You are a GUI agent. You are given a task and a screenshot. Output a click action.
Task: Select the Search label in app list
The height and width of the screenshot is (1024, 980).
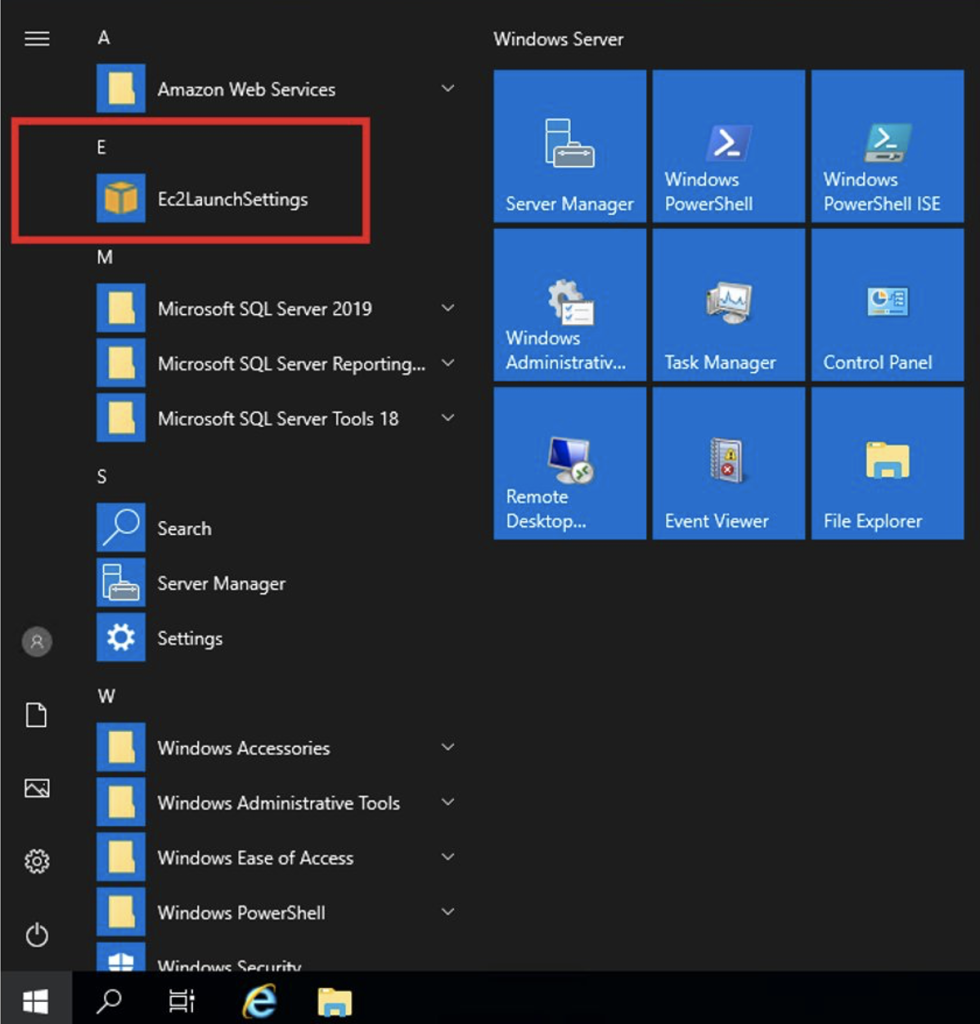184,528
